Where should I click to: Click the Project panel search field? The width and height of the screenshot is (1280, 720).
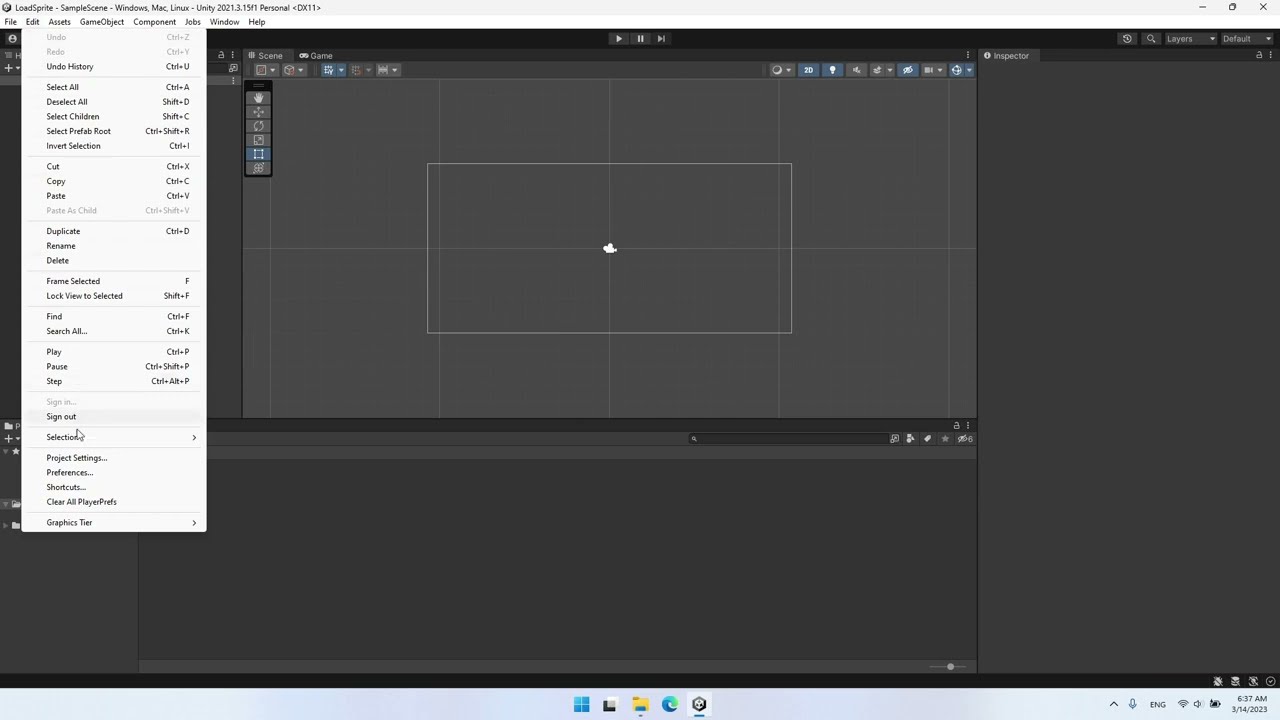point(787,439)
